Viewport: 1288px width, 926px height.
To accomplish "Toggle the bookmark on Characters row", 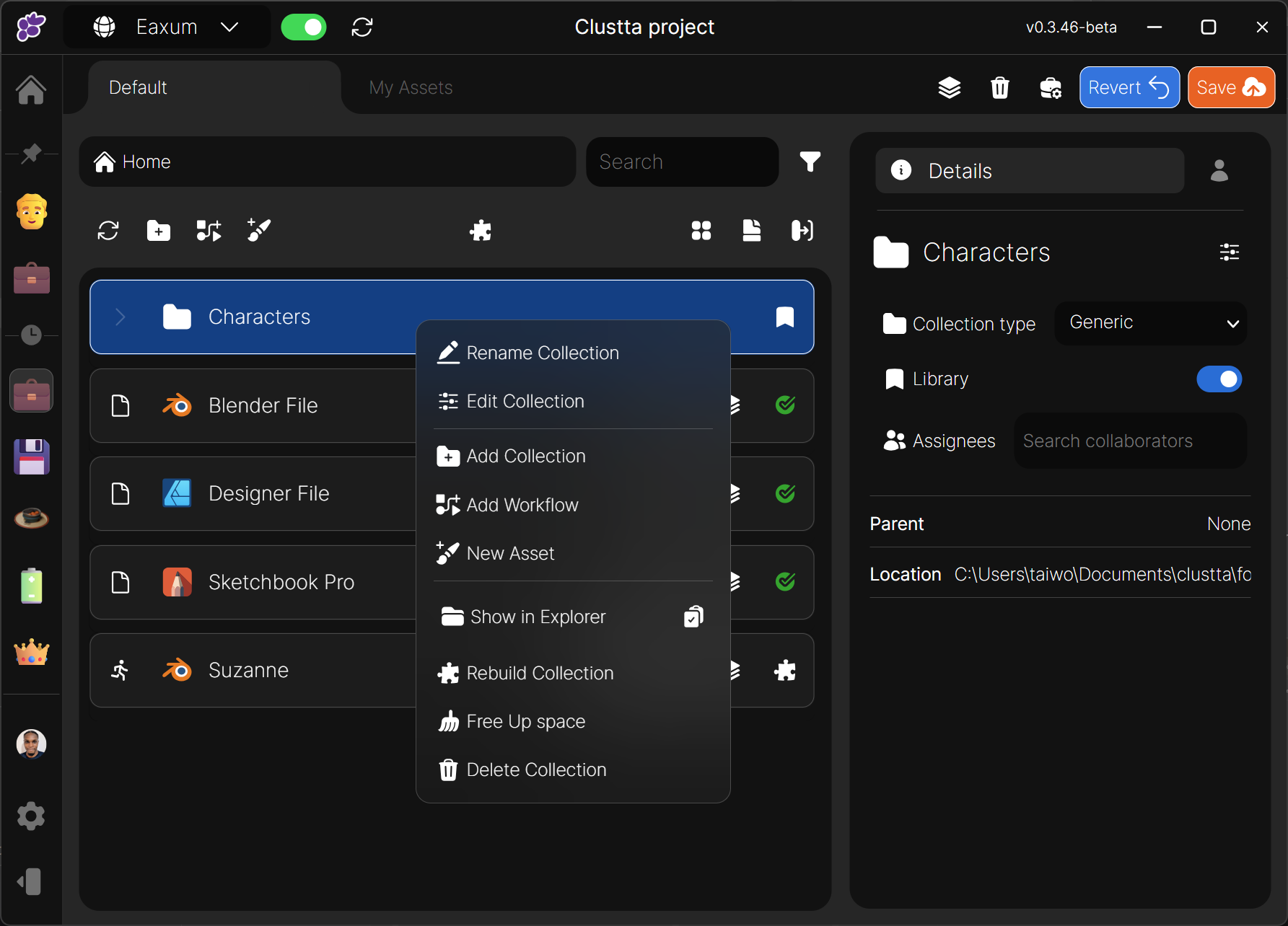I will click(x=785, y=317).
